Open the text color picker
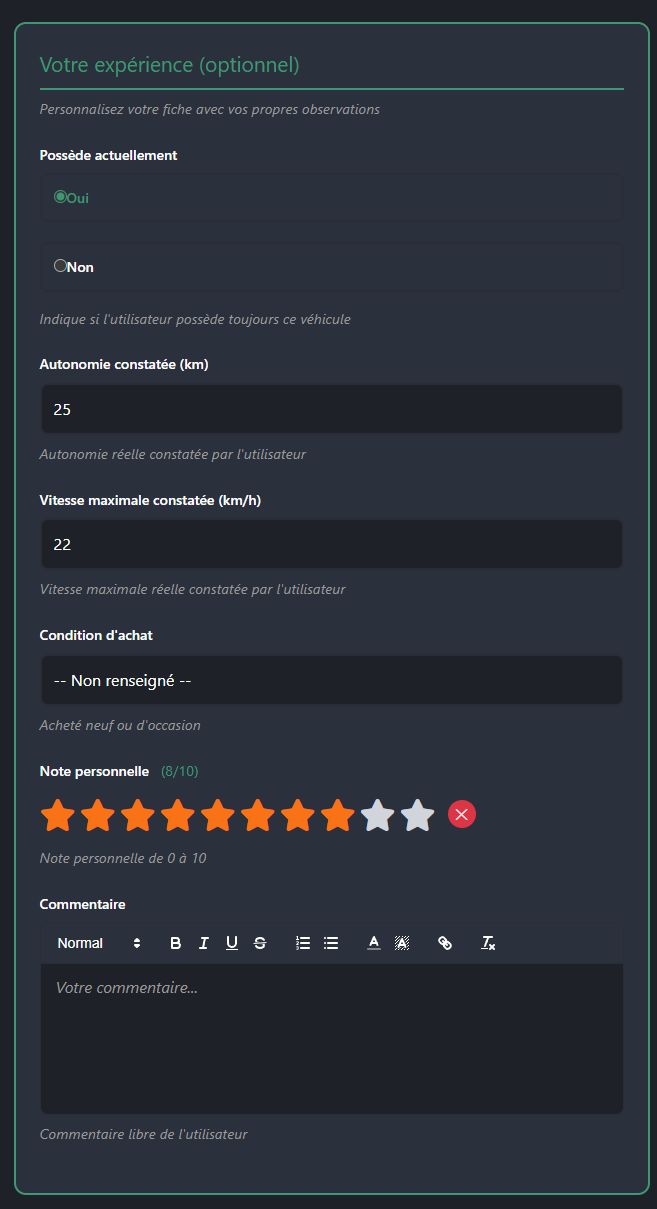657x1209 pixels. 374,943
